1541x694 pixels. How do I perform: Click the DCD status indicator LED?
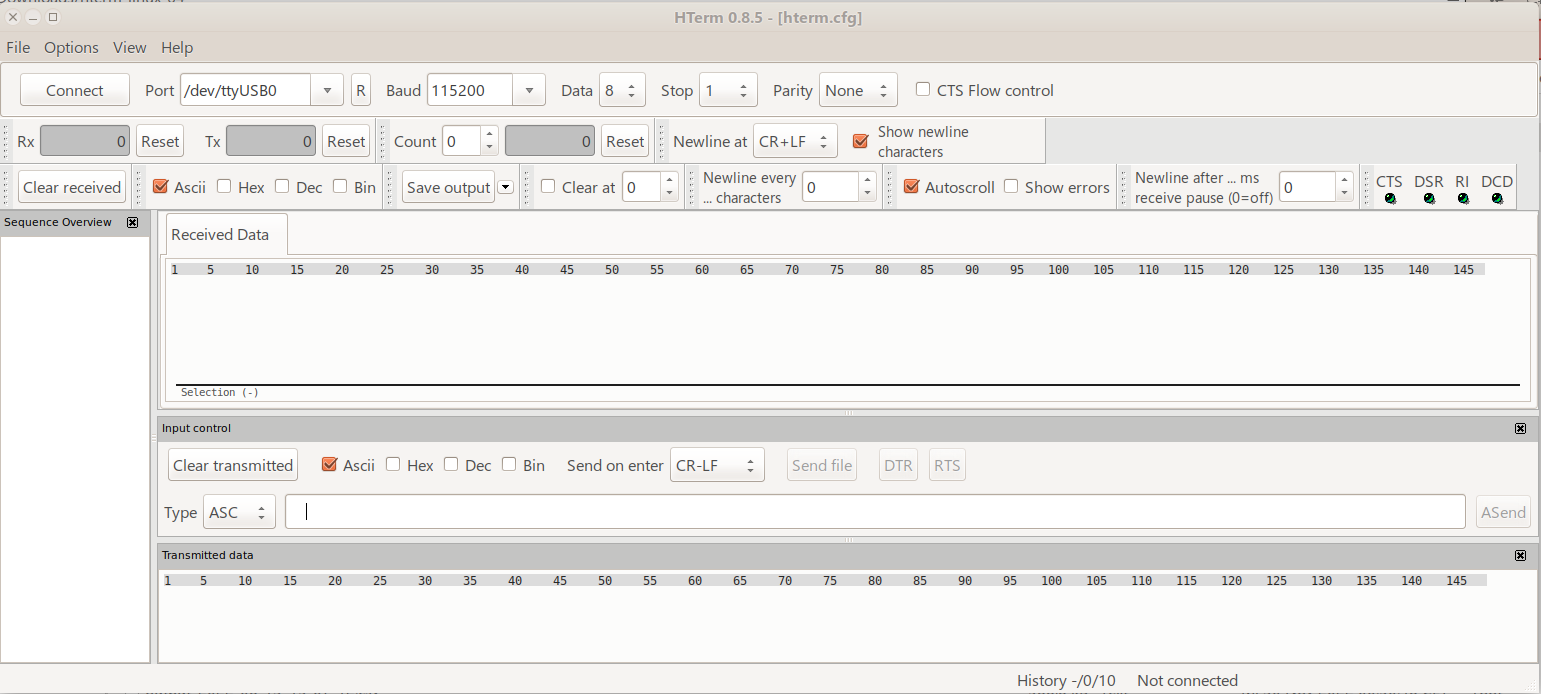point(1497,198)
